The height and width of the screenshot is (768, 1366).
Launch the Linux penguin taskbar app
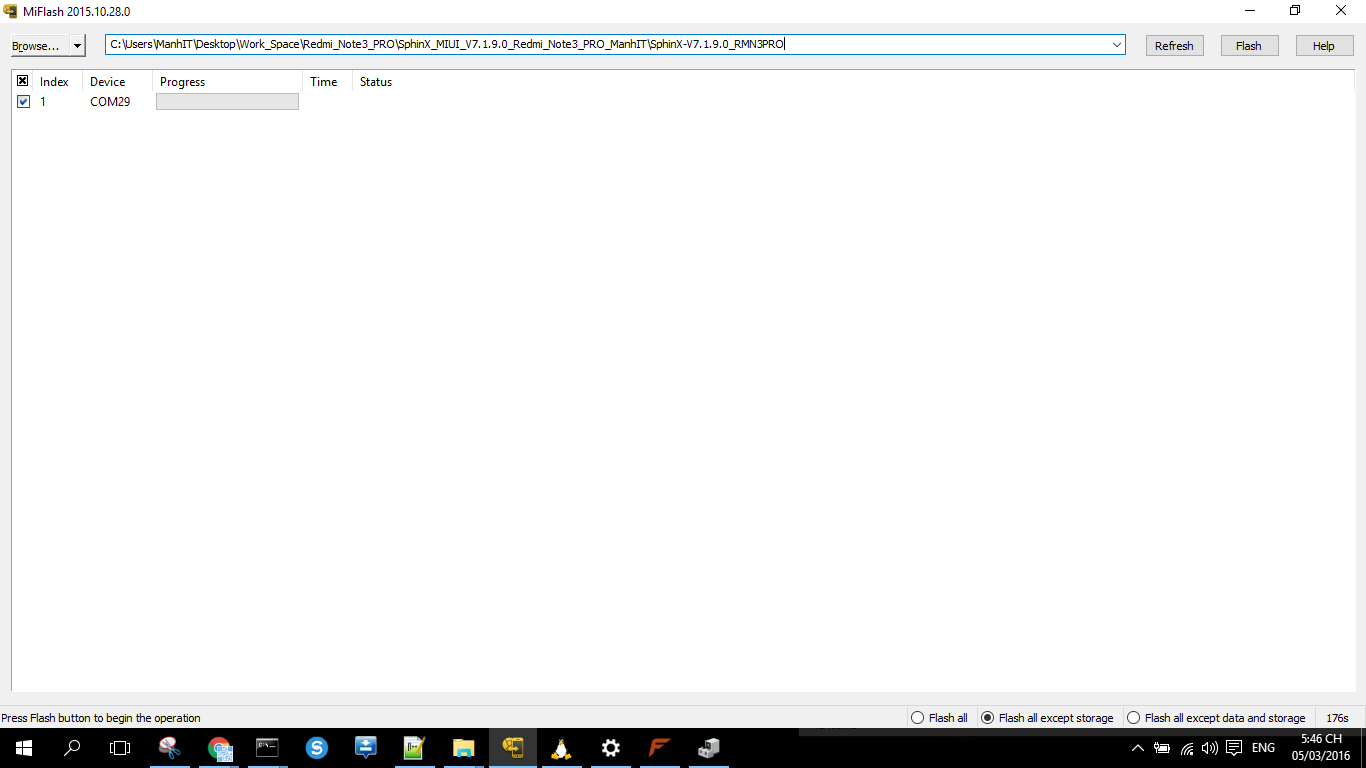tap(562, 748)
